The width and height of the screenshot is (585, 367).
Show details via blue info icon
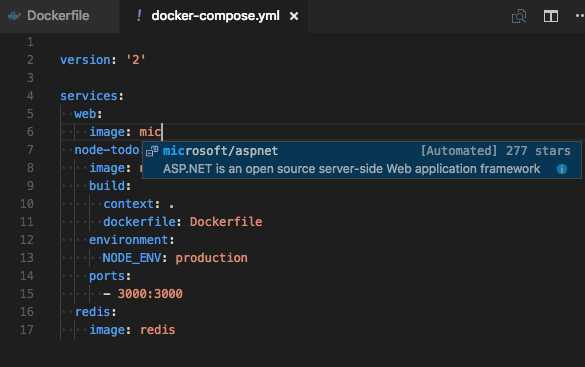coord(561,169)
